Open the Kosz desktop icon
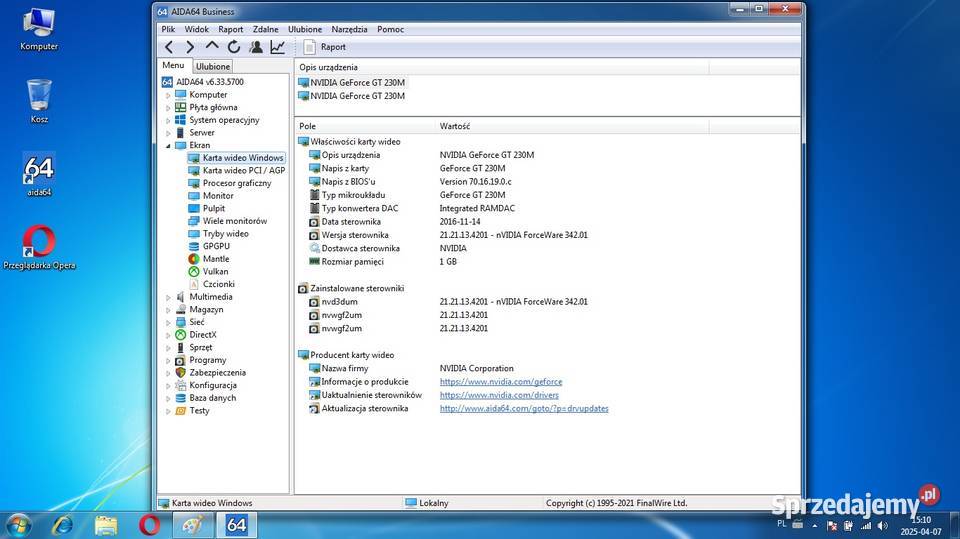Image resolution: width=960 pixels, height=539 pixels. pos(39,101)
